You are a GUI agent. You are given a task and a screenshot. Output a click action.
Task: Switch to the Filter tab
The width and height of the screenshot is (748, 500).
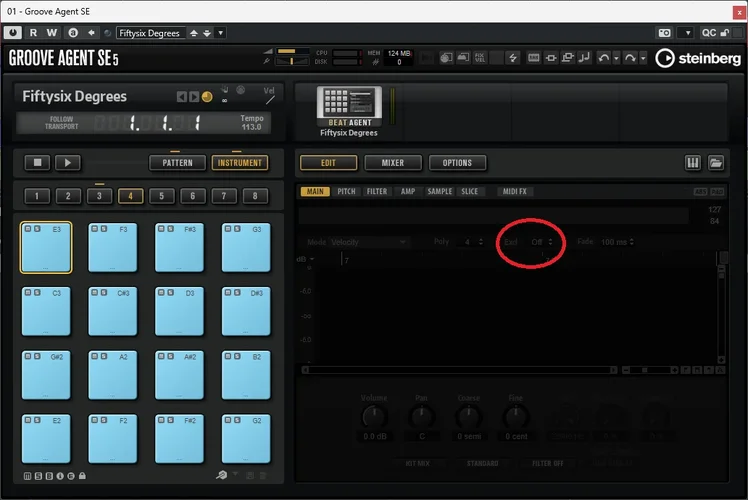[377, 191]
